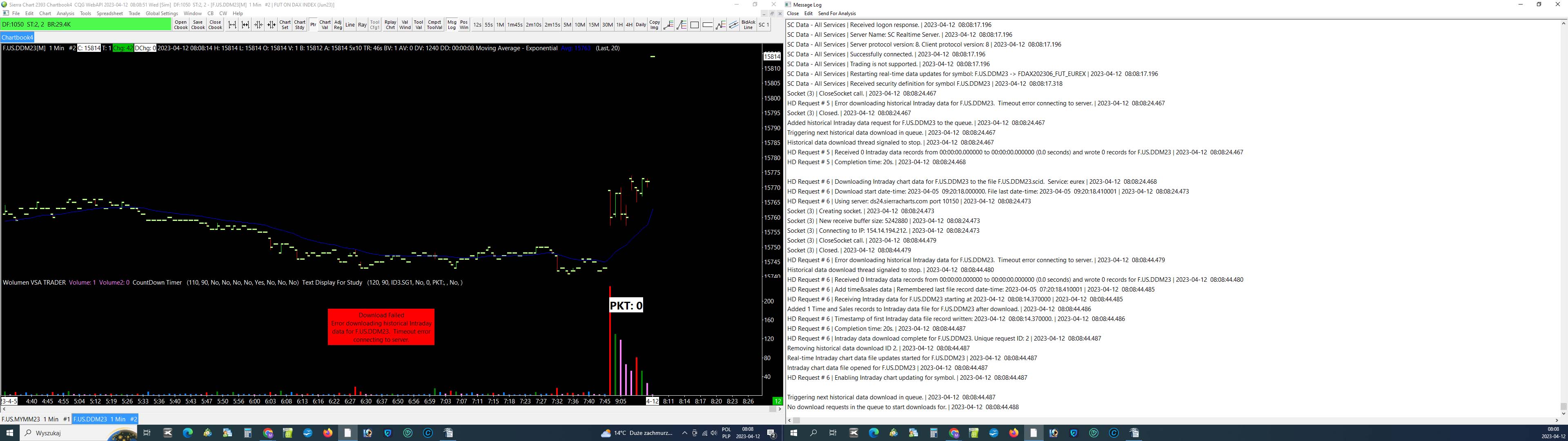The height and width of the screenshot is (441, 1568).
Task: Select the rectangle drawing tool icon
Action: click(x=695, y=25)
